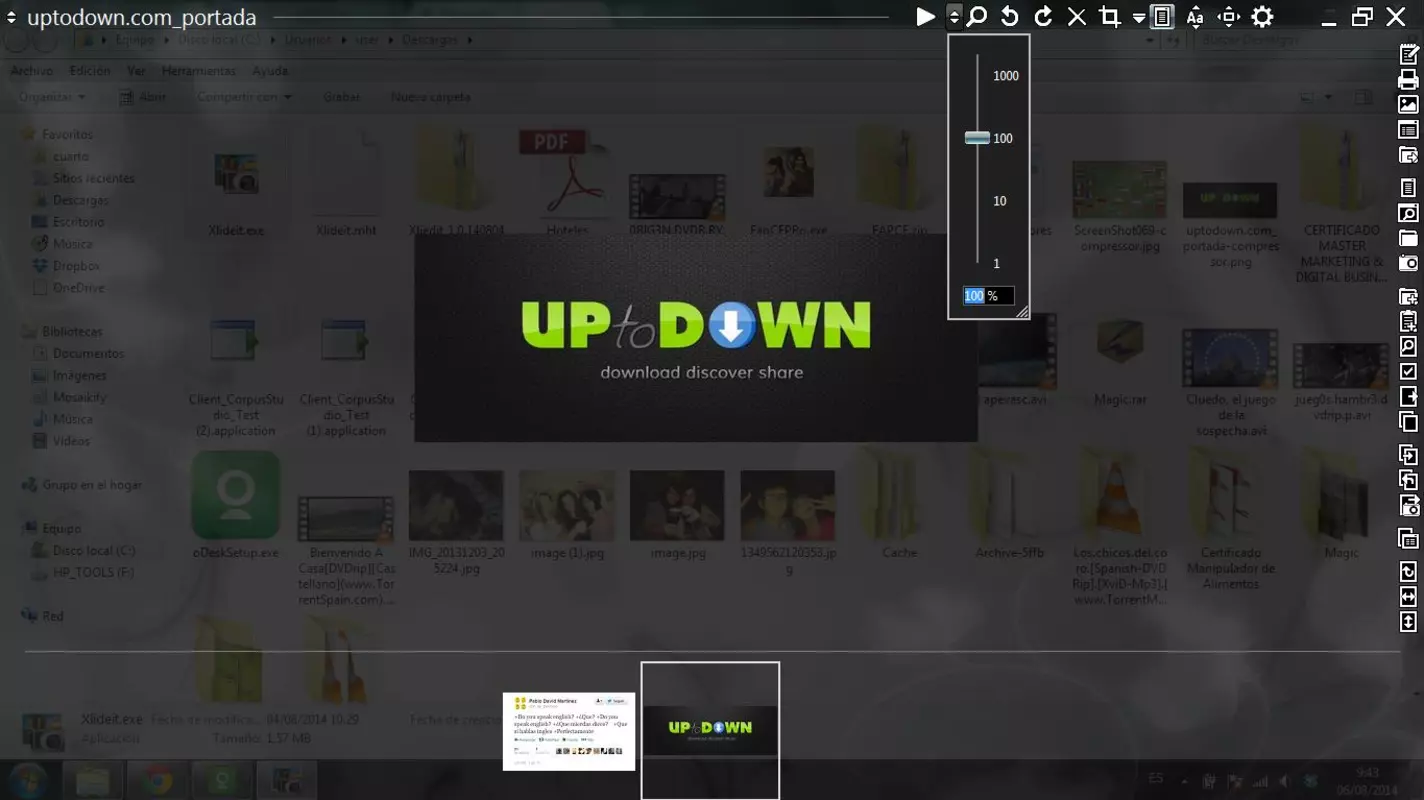Click the uptodown.com_portada title text

click(142, 18)
